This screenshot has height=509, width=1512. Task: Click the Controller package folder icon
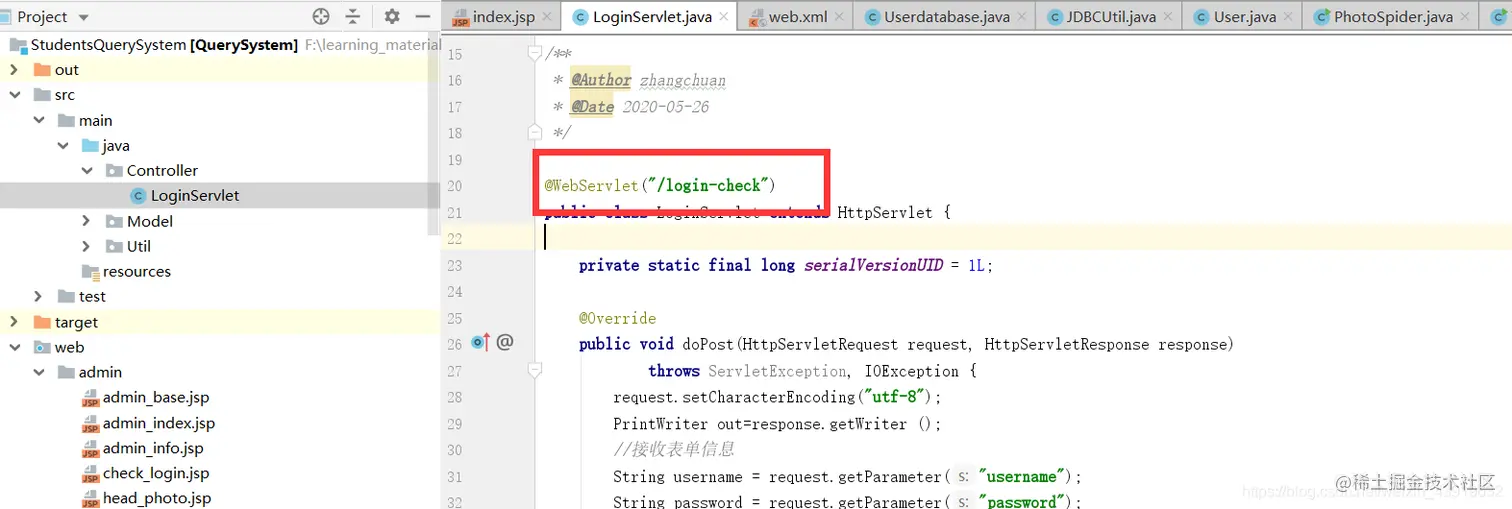tap(114, 170)
